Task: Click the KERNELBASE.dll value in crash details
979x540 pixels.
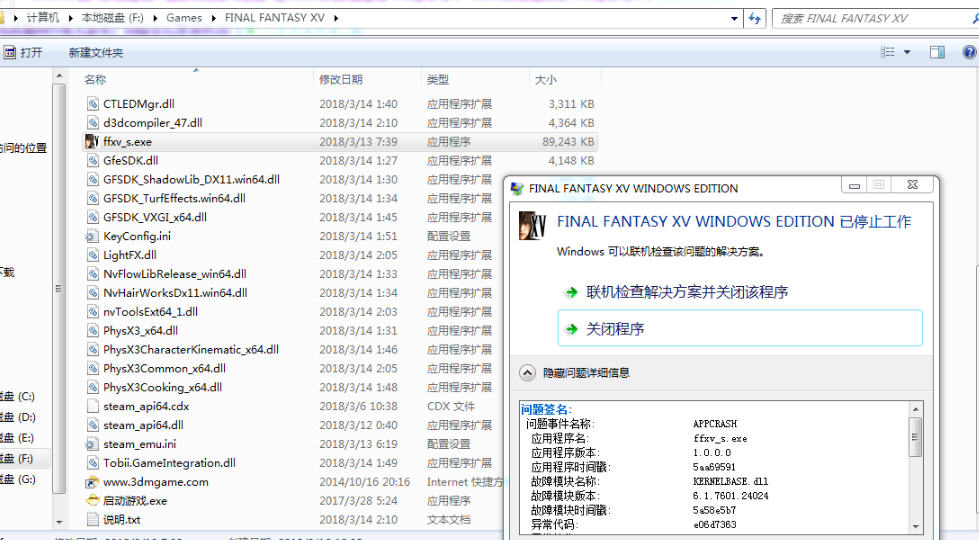Action: click(x=731, y=481)
